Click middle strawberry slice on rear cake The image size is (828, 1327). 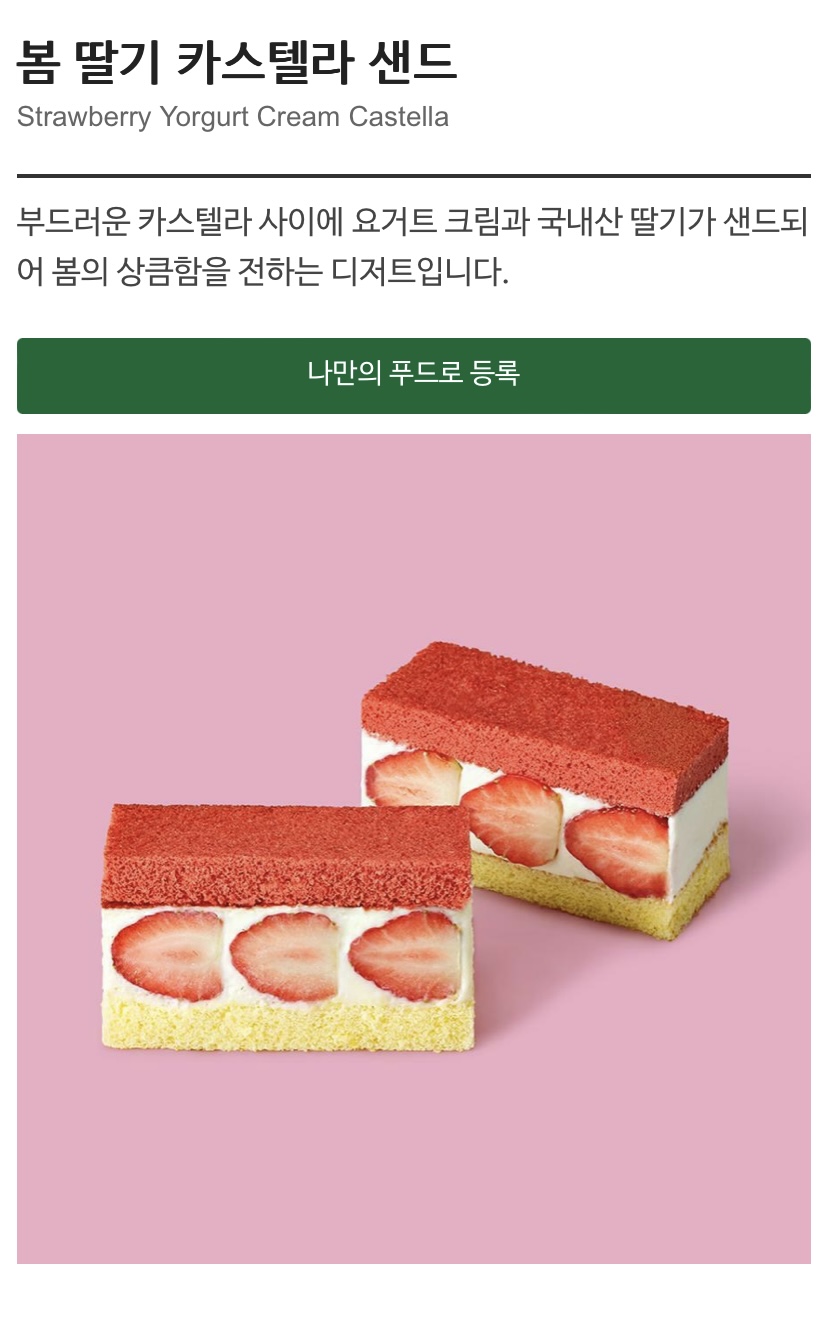512,820
